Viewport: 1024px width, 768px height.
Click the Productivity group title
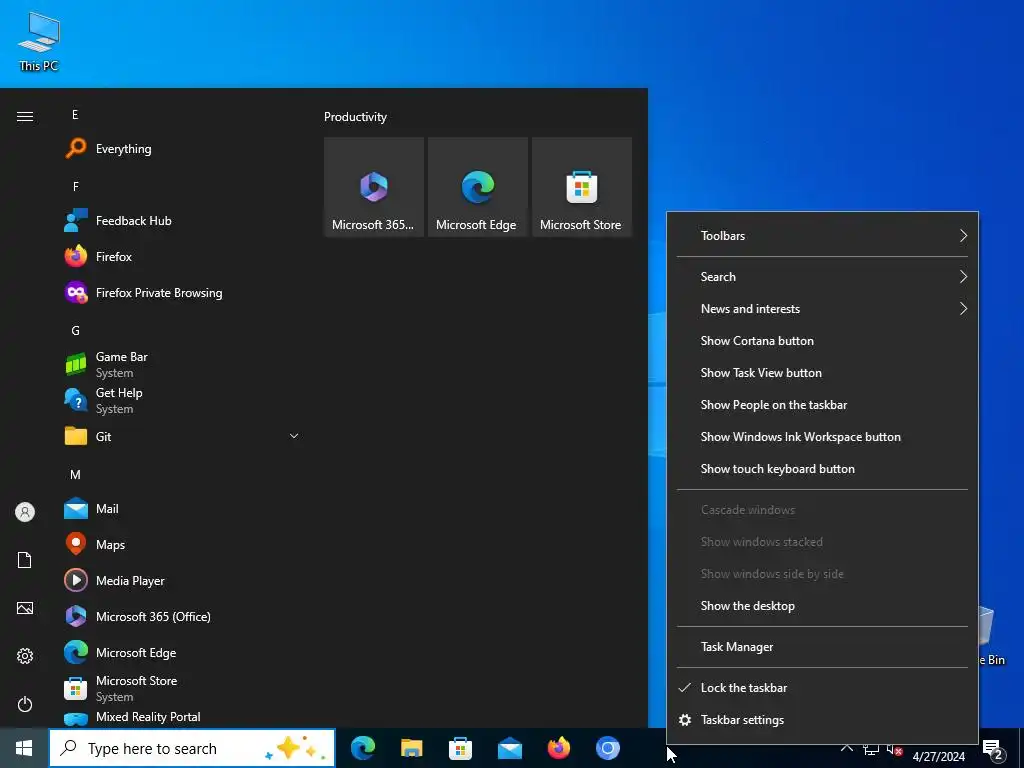355,117
